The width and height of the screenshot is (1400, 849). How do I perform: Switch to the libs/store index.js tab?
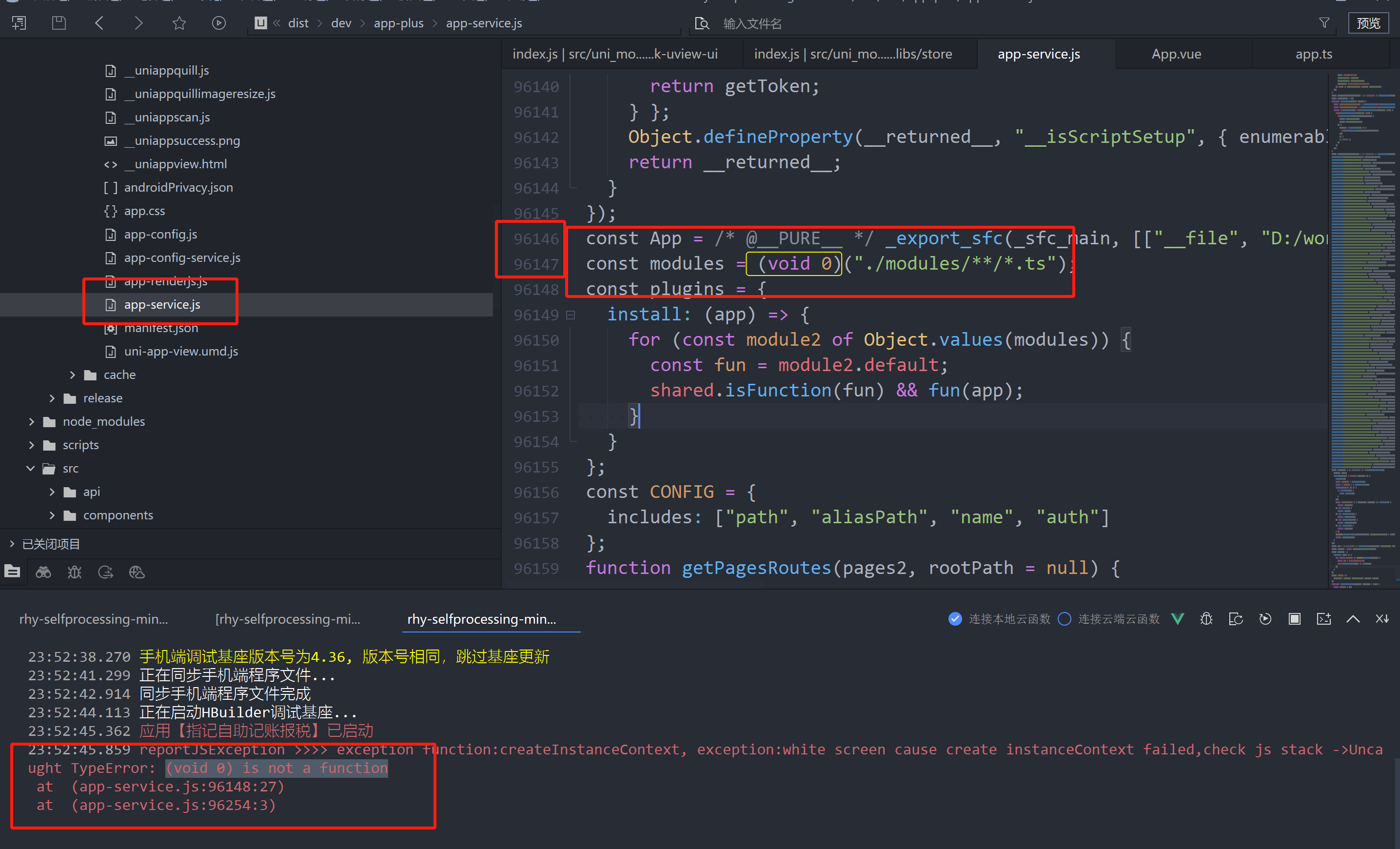(853, 54)
